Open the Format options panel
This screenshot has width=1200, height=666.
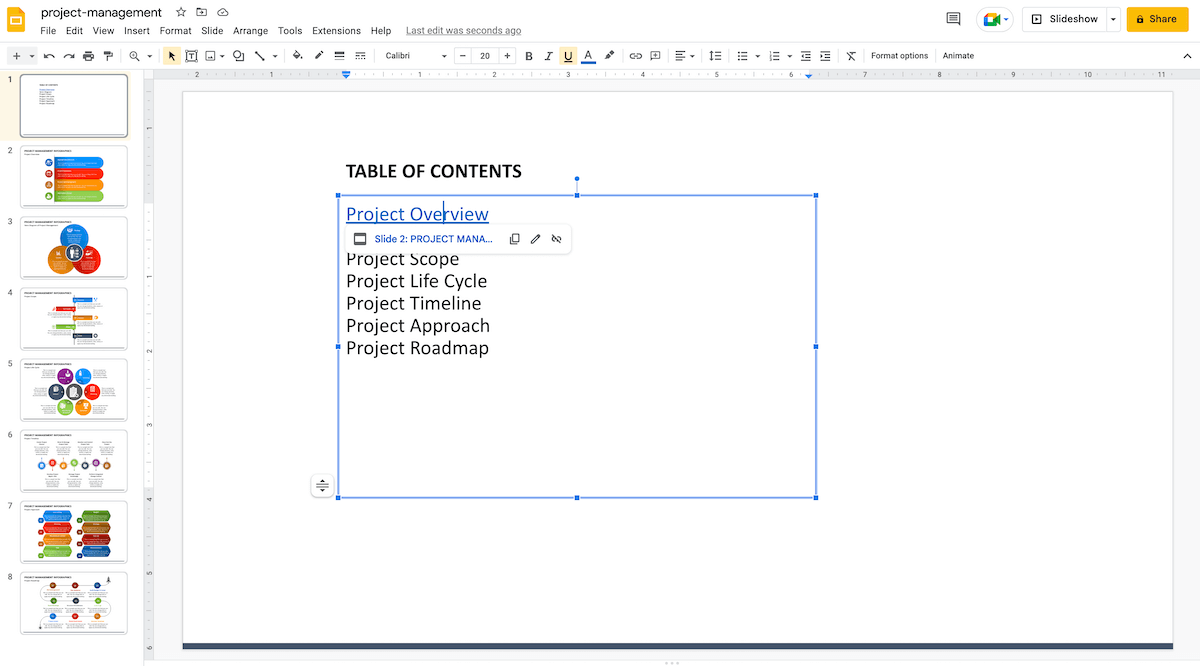coord(899,56)
